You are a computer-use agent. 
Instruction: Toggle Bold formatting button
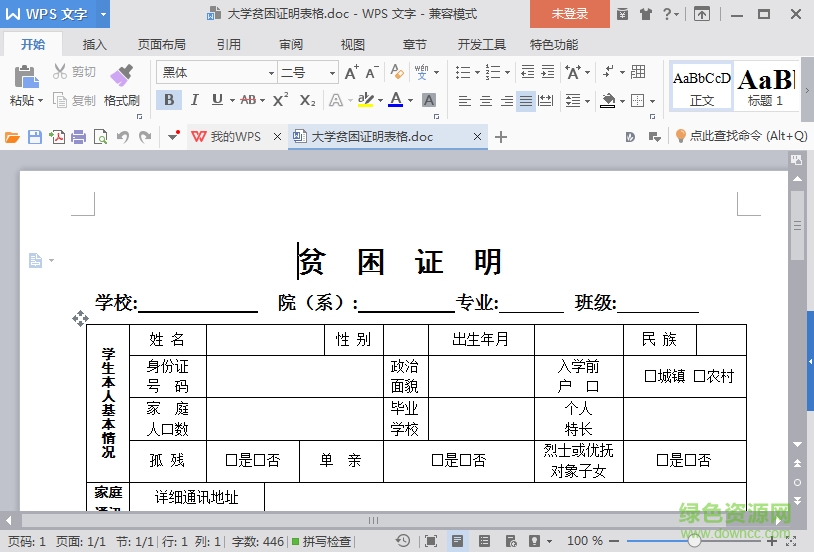tap(169, 100)
